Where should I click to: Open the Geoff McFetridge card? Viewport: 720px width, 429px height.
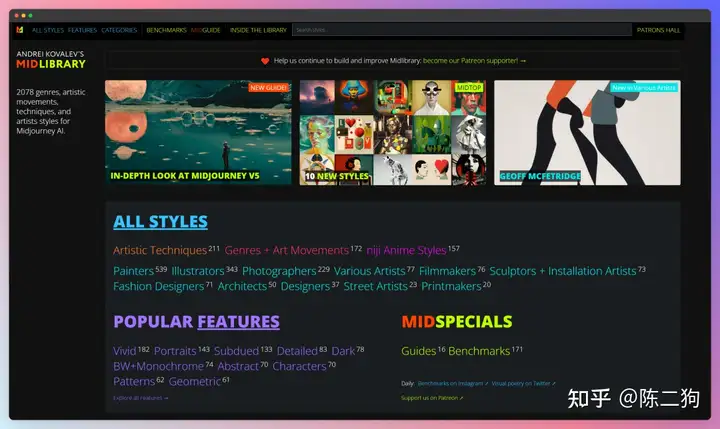(587, 132)
